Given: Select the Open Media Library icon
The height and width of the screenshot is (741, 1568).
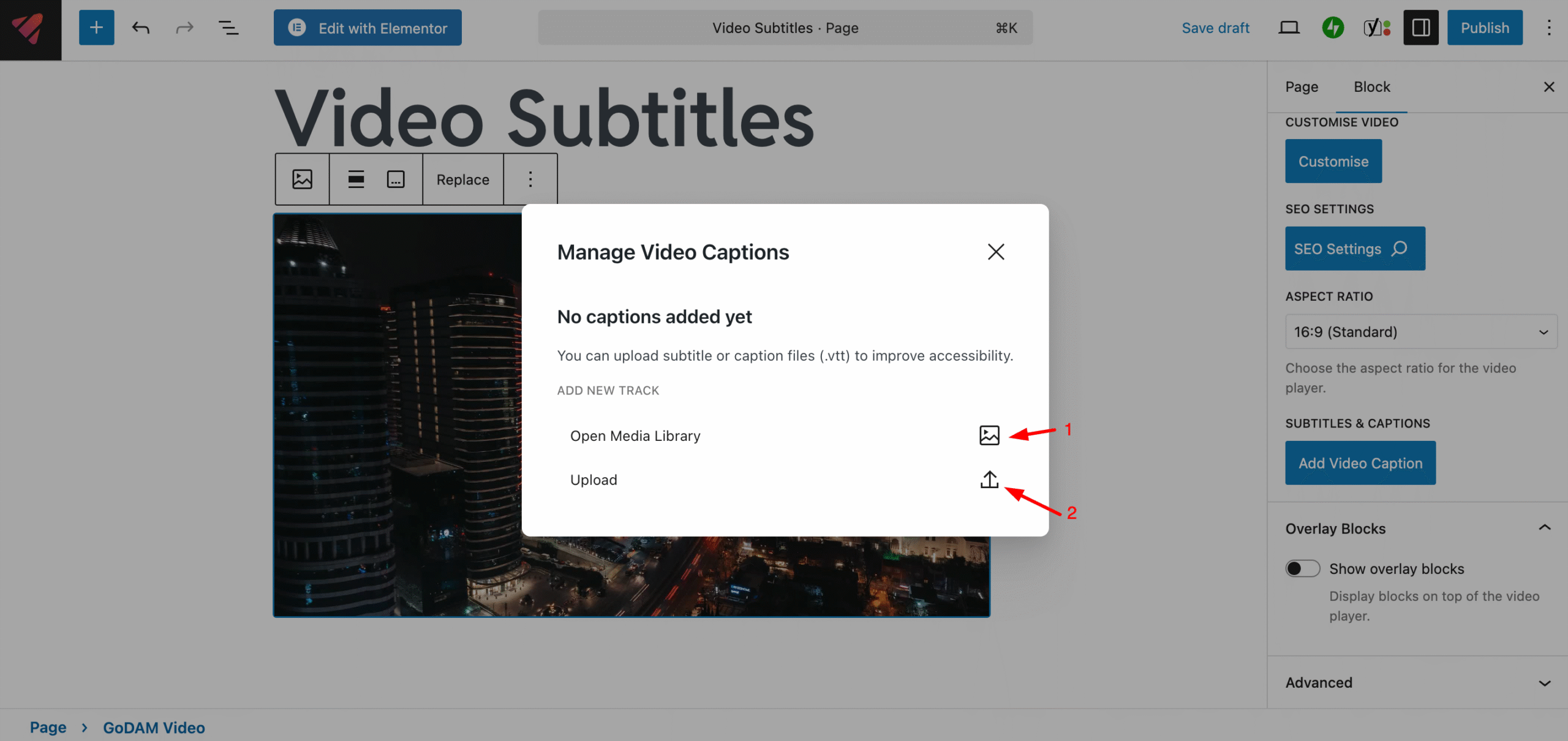Looking at the screenshot, I should [989, 435].
